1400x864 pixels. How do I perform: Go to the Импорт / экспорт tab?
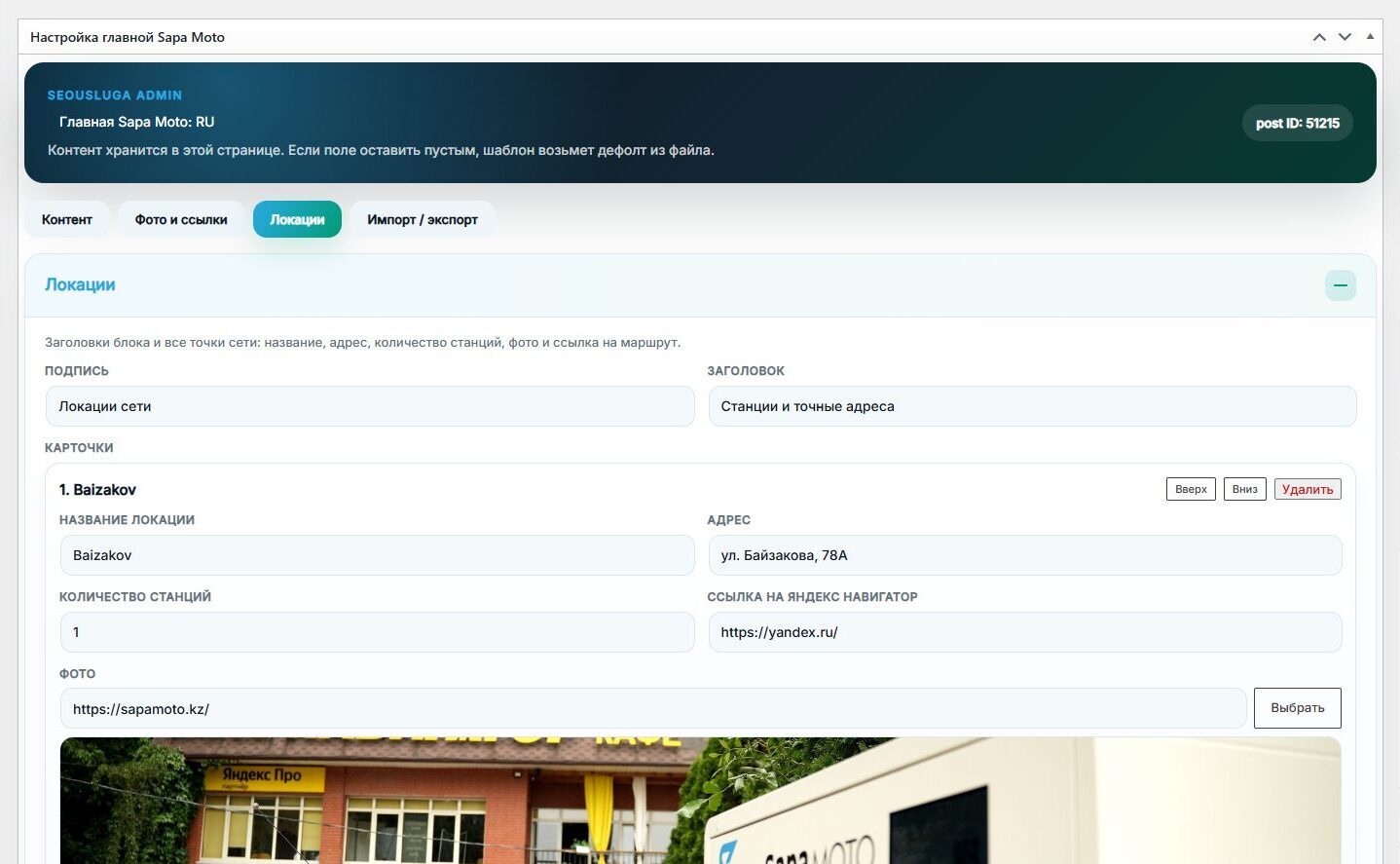pyautogui.click(x=423, y=219)
